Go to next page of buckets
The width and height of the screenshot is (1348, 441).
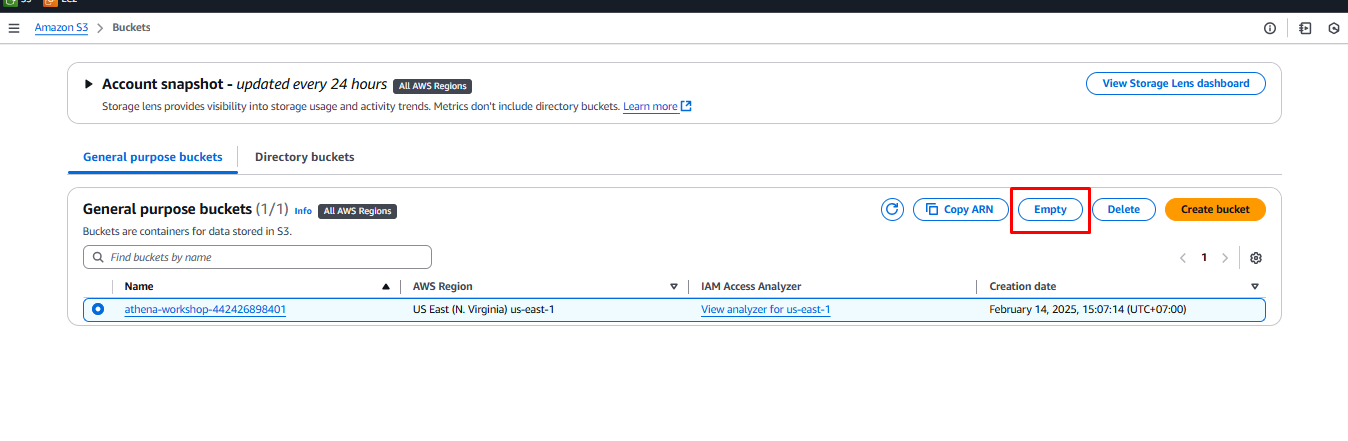tap(1225, 258)
